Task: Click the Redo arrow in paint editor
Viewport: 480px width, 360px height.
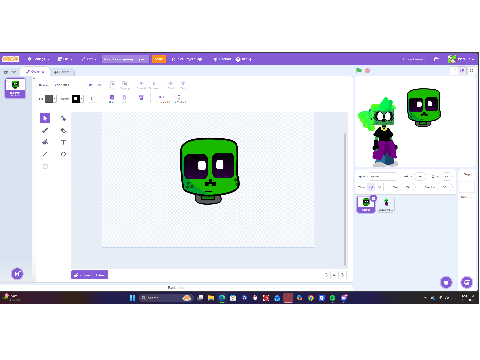Action: (99, 85)
